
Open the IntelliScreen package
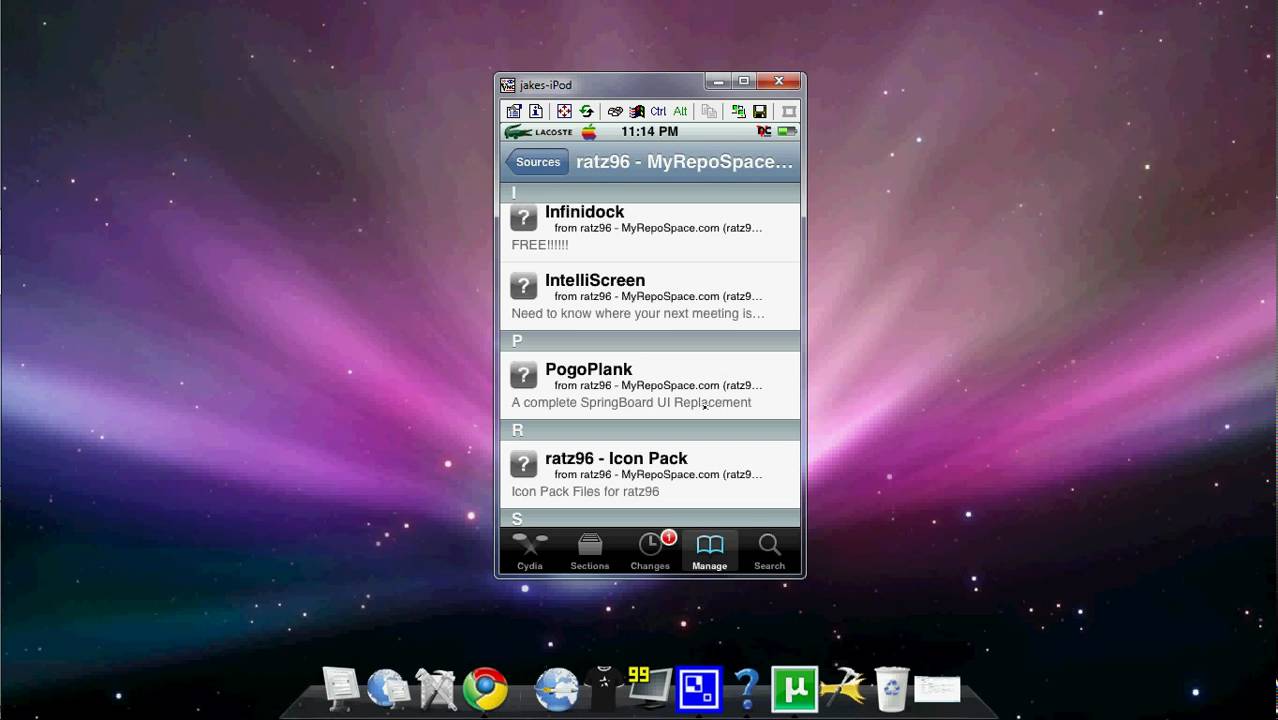[650, 296]
